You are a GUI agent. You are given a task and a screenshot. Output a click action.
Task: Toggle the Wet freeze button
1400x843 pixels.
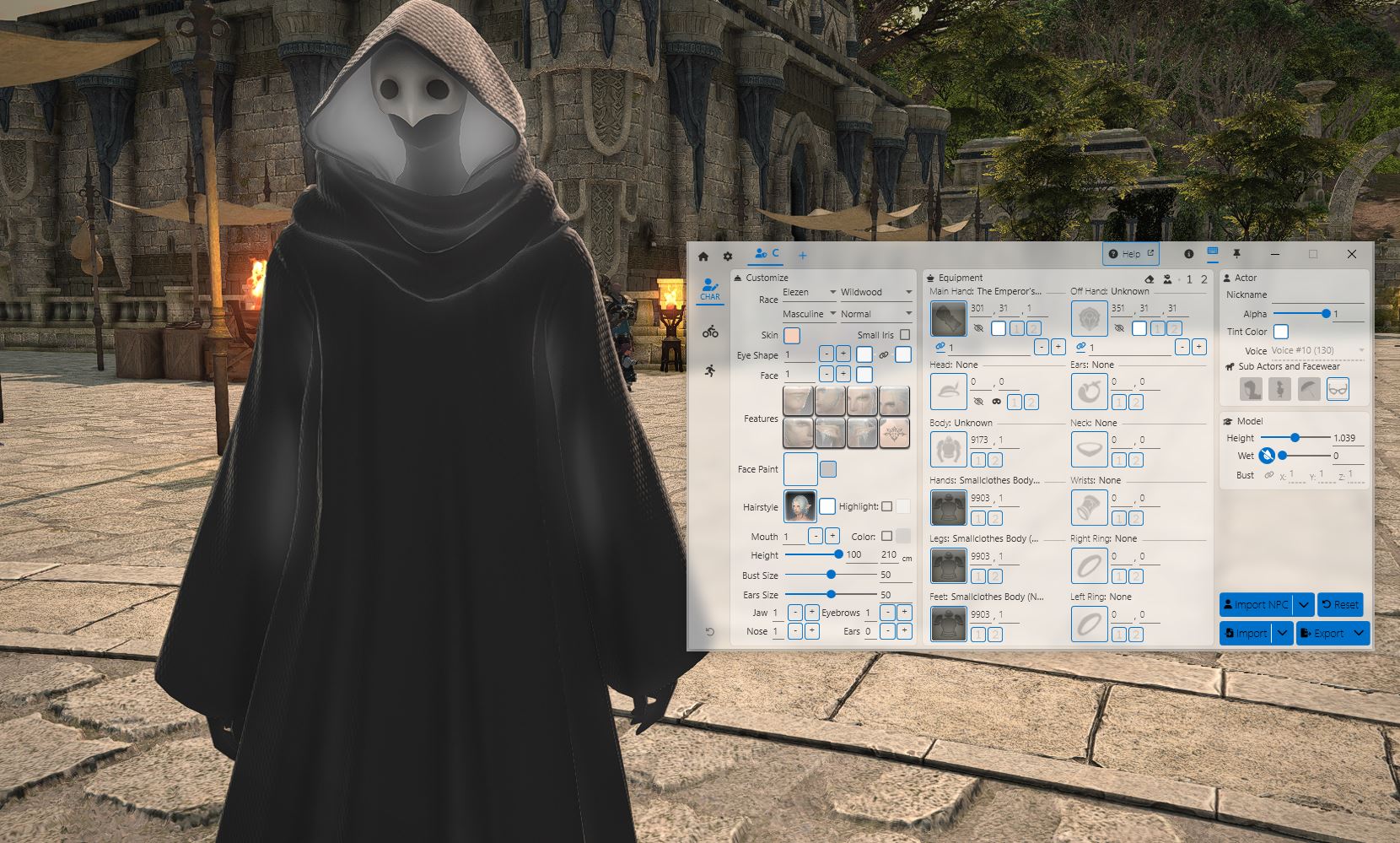(1267, 456)
